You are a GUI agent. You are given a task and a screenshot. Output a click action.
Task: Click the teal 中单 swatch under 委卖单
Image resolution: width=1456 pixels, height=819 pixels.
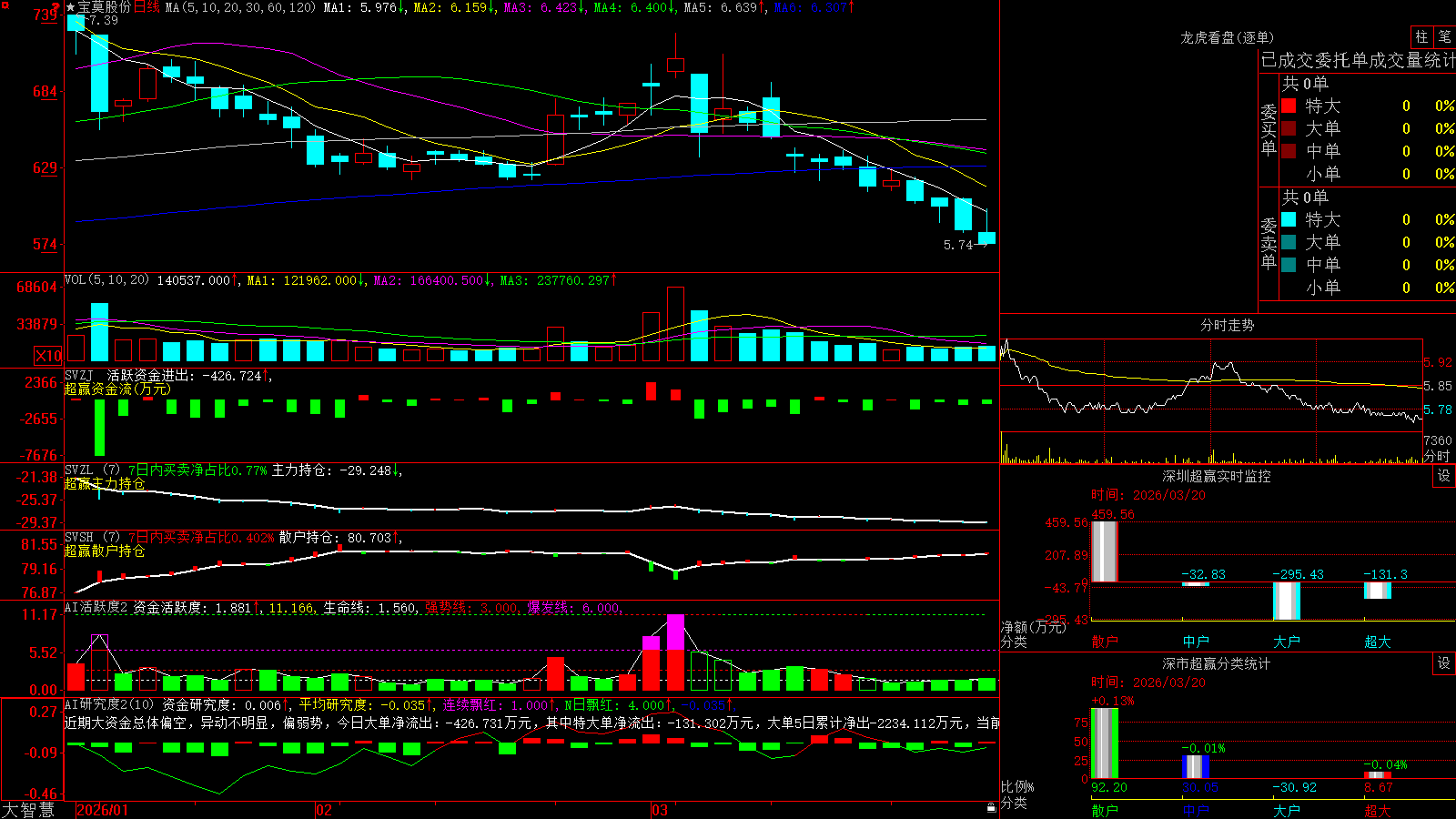coord(1289,264)
